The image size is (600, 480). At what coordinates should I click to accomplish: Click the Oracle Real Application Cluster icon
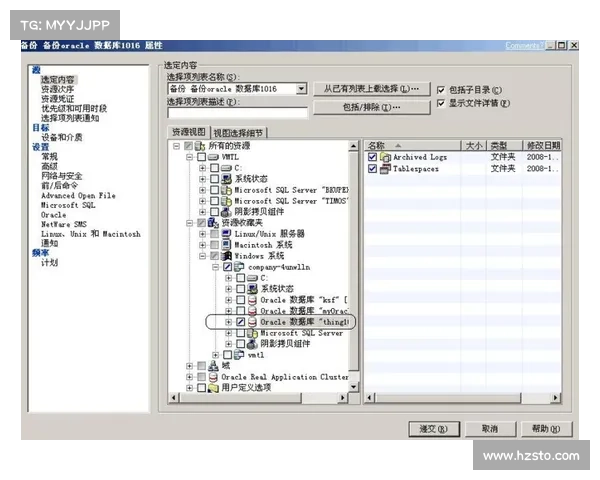(213, 377)
